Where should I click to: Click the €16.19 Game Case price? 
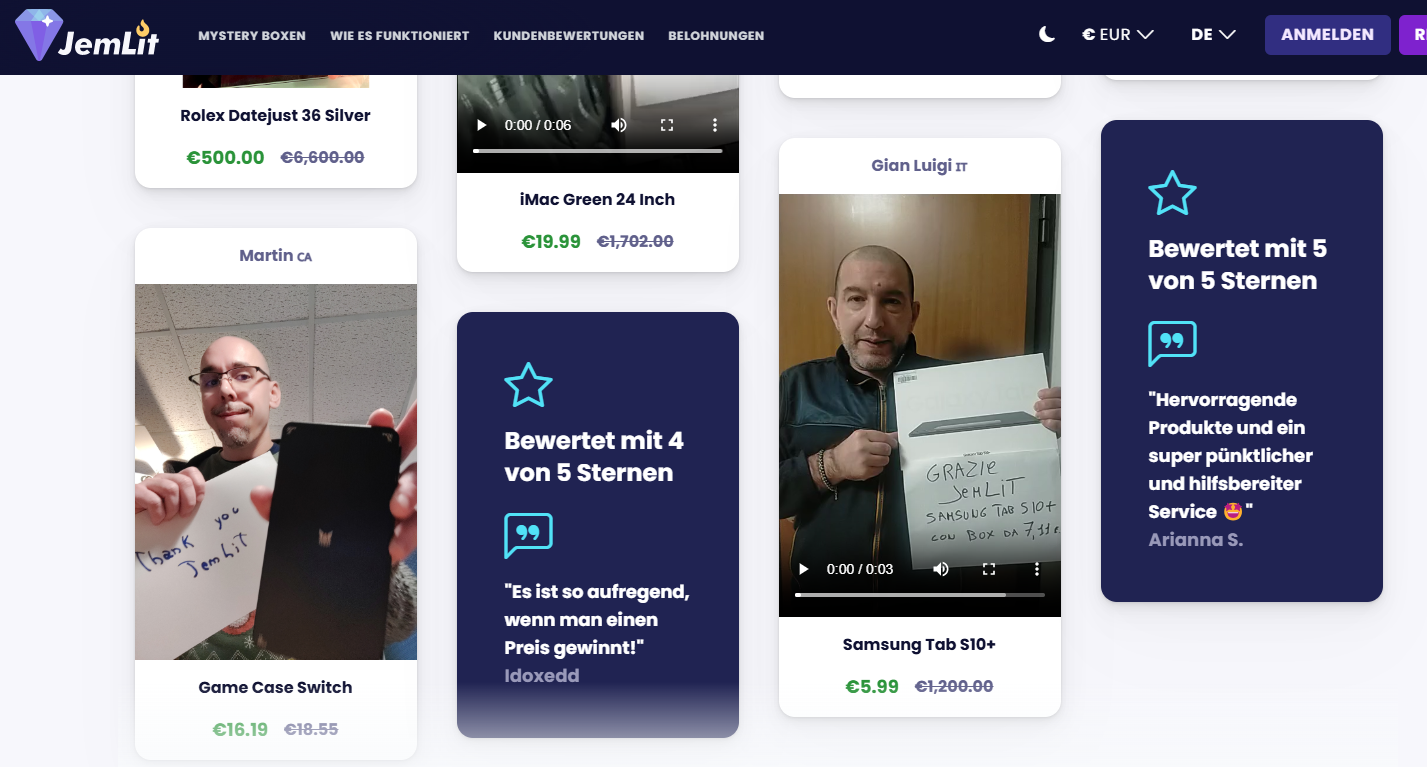[240, 729]
